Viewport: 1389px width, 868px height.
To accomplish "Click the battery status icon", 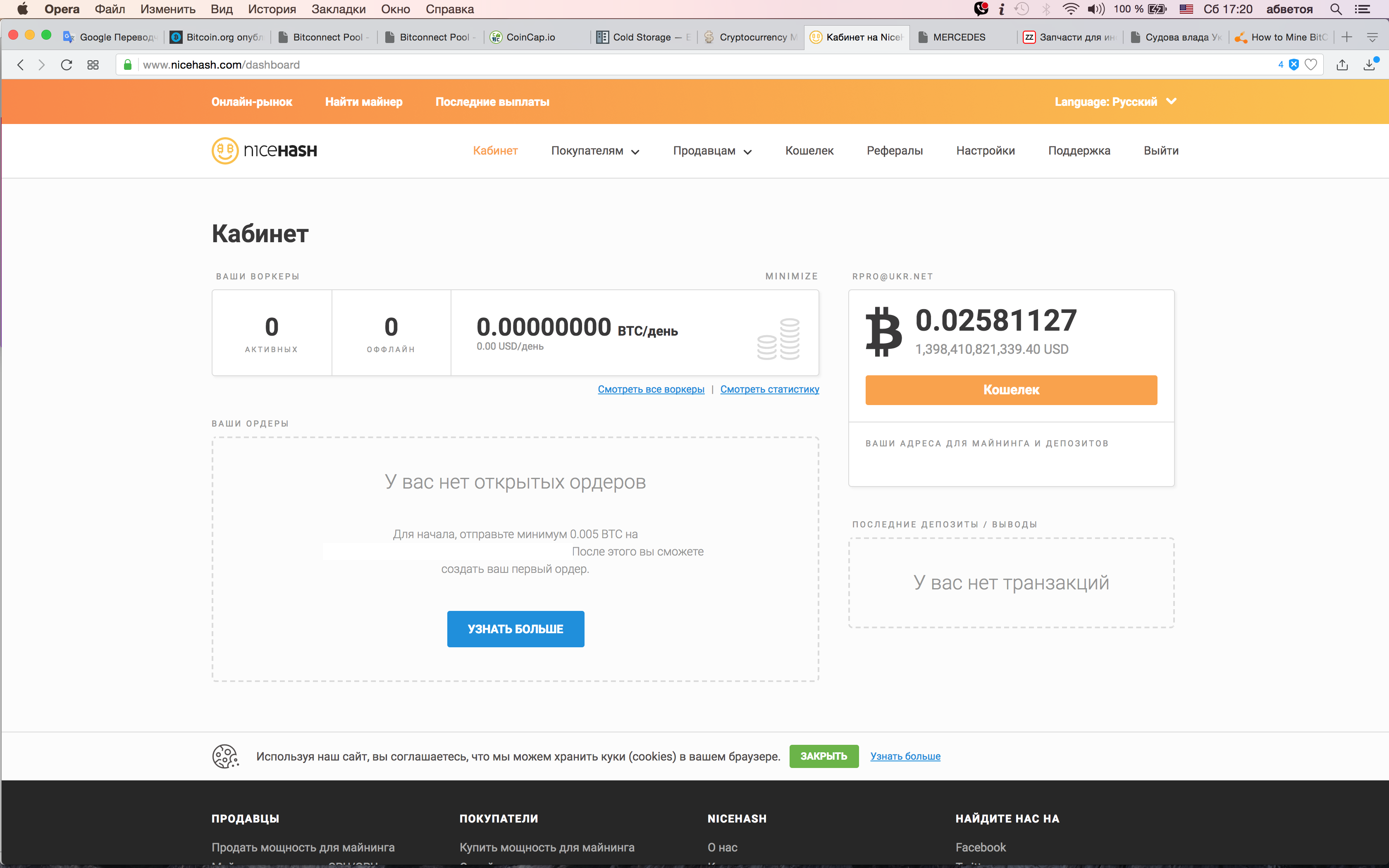I will tap(1157, 9).
